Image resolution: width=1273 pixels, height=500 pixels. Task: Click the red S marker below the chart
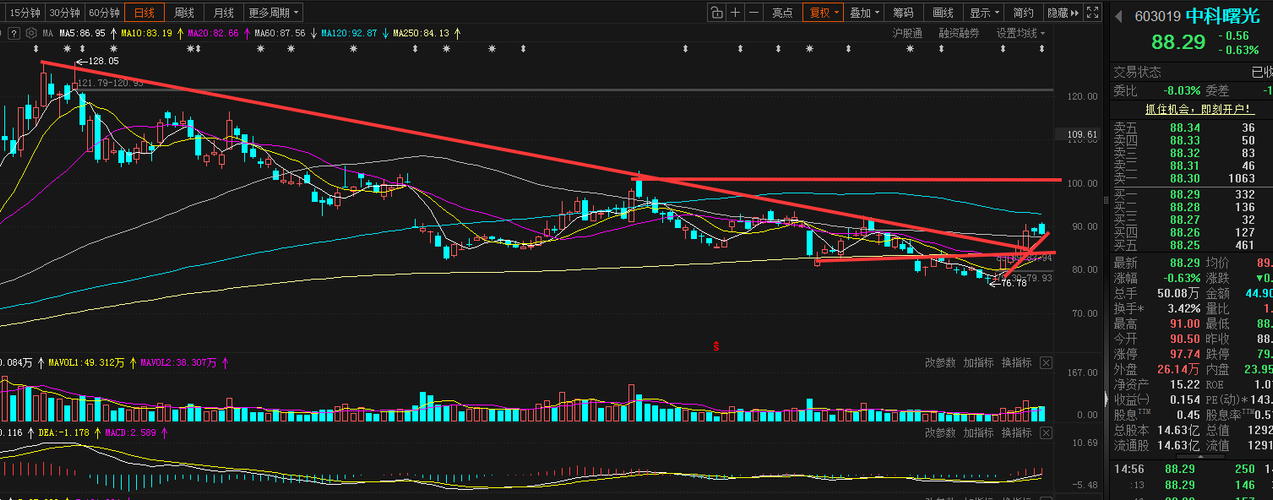(716, 346)
